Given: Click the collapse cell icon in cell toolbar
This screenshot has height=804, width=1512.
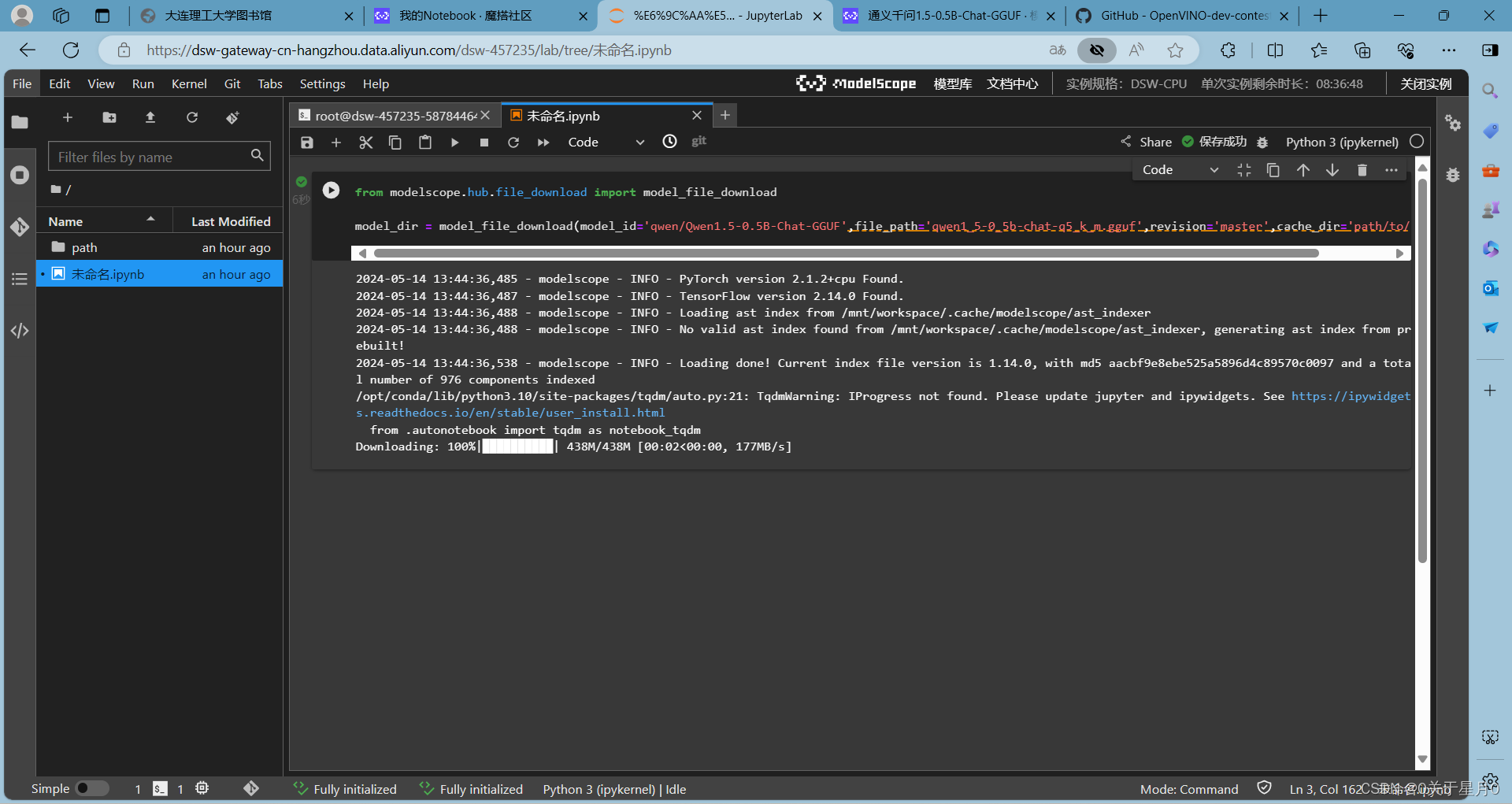Looking at the screenshot, I should coord(1244,170).
